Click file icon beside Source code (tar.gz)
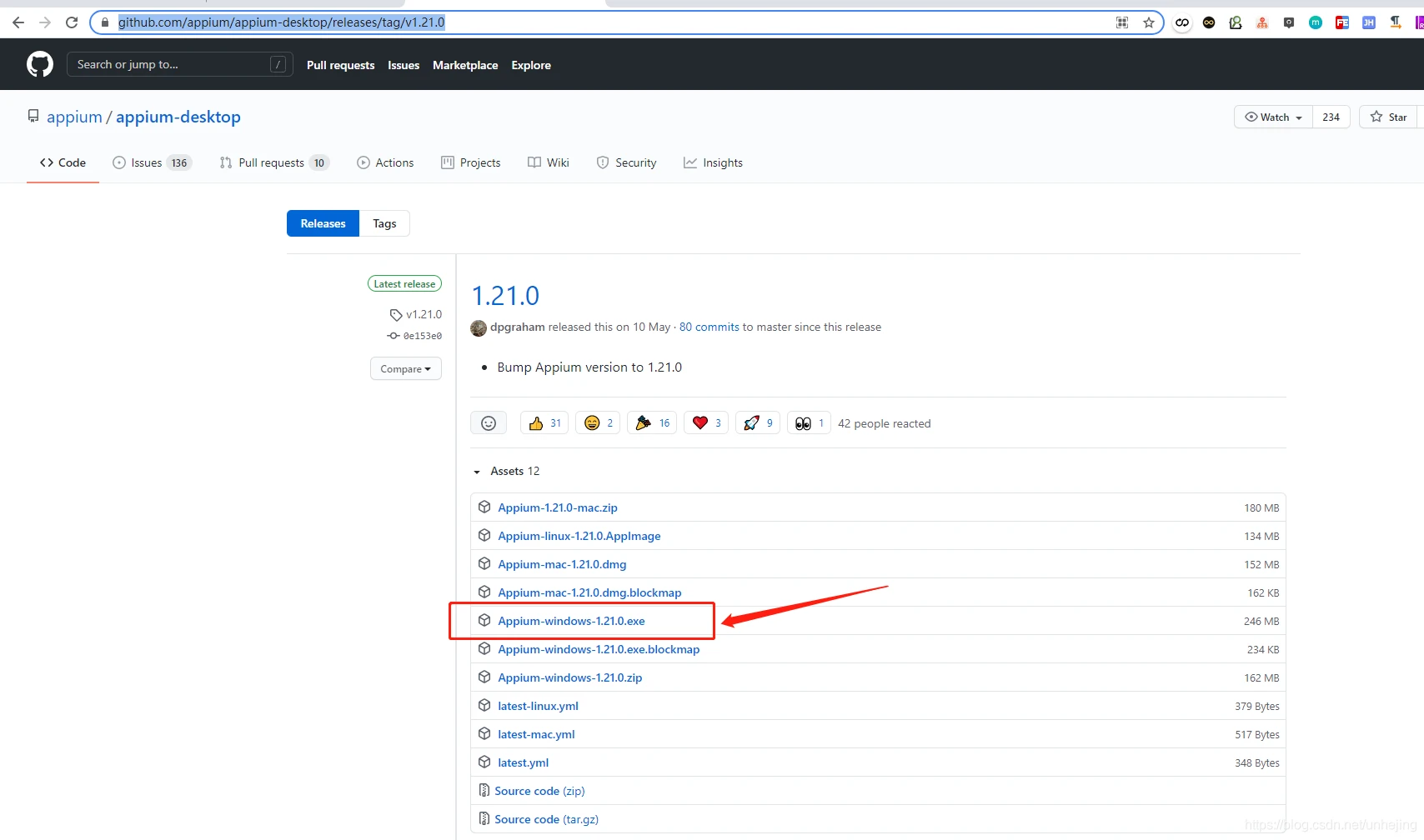 [484, 818]
